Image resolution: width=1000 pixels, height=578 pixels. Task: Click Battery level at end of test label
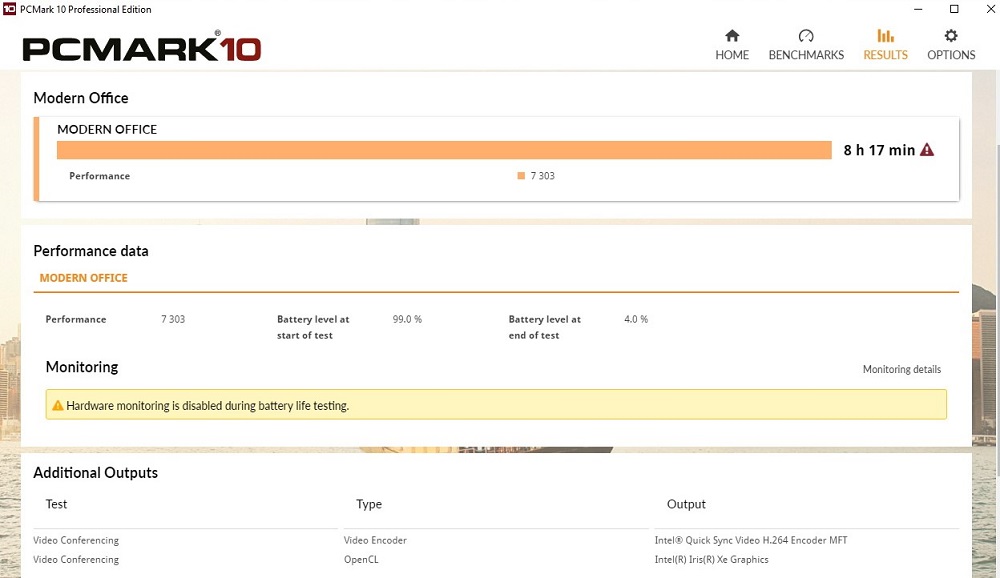[545, 327]
